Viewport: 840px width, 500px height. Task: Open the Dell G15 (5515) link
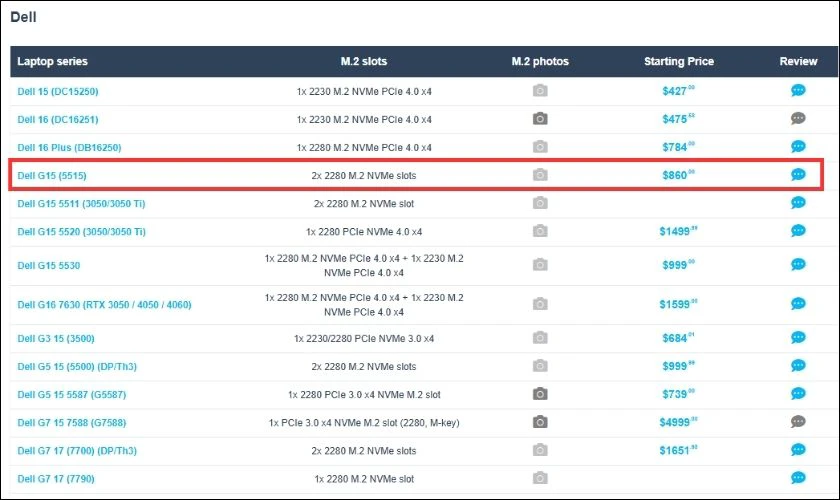pos(52,176)
